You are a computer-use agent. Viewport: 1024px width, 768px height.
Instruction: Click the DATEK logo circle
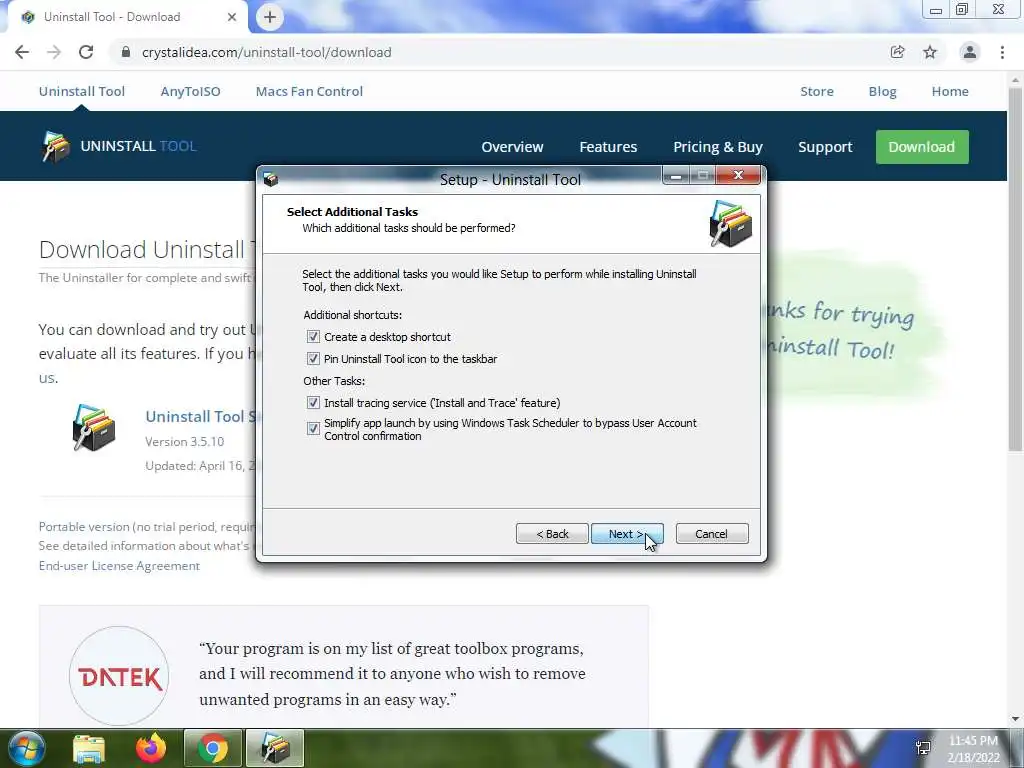click(119, 676)
